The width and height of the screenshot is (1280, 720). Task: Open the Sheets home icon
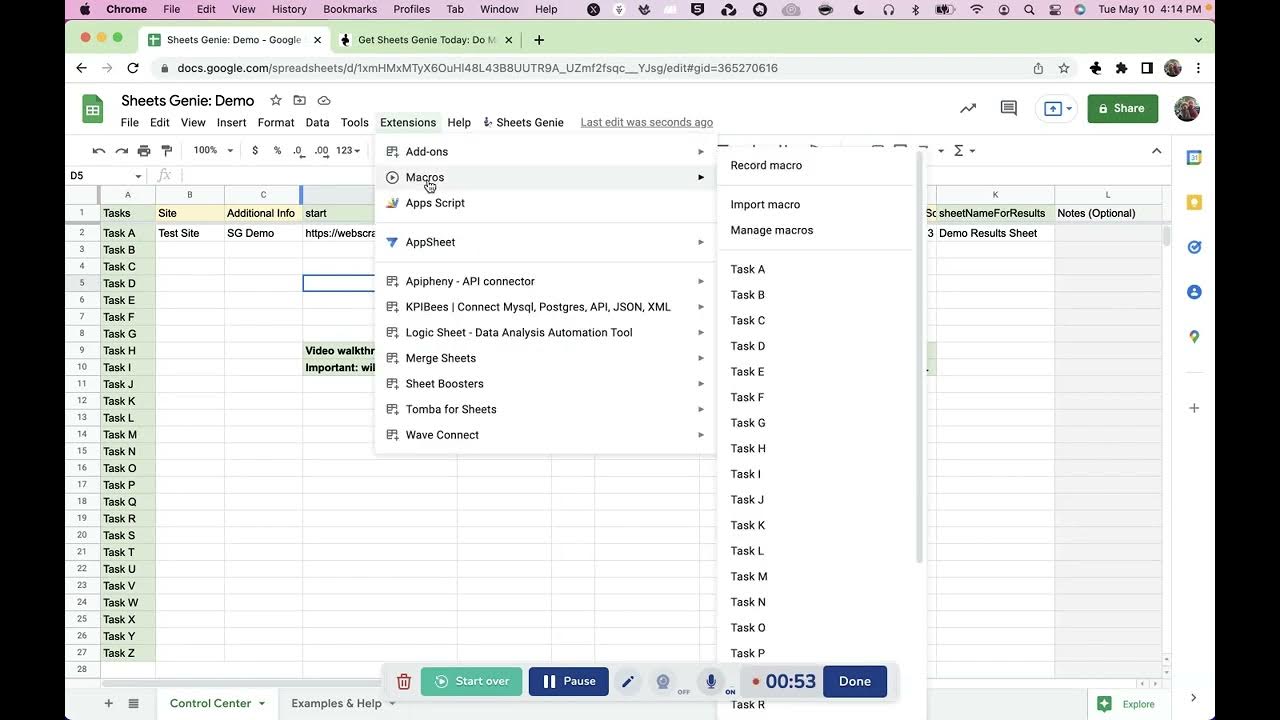click(x=93, y=110)
